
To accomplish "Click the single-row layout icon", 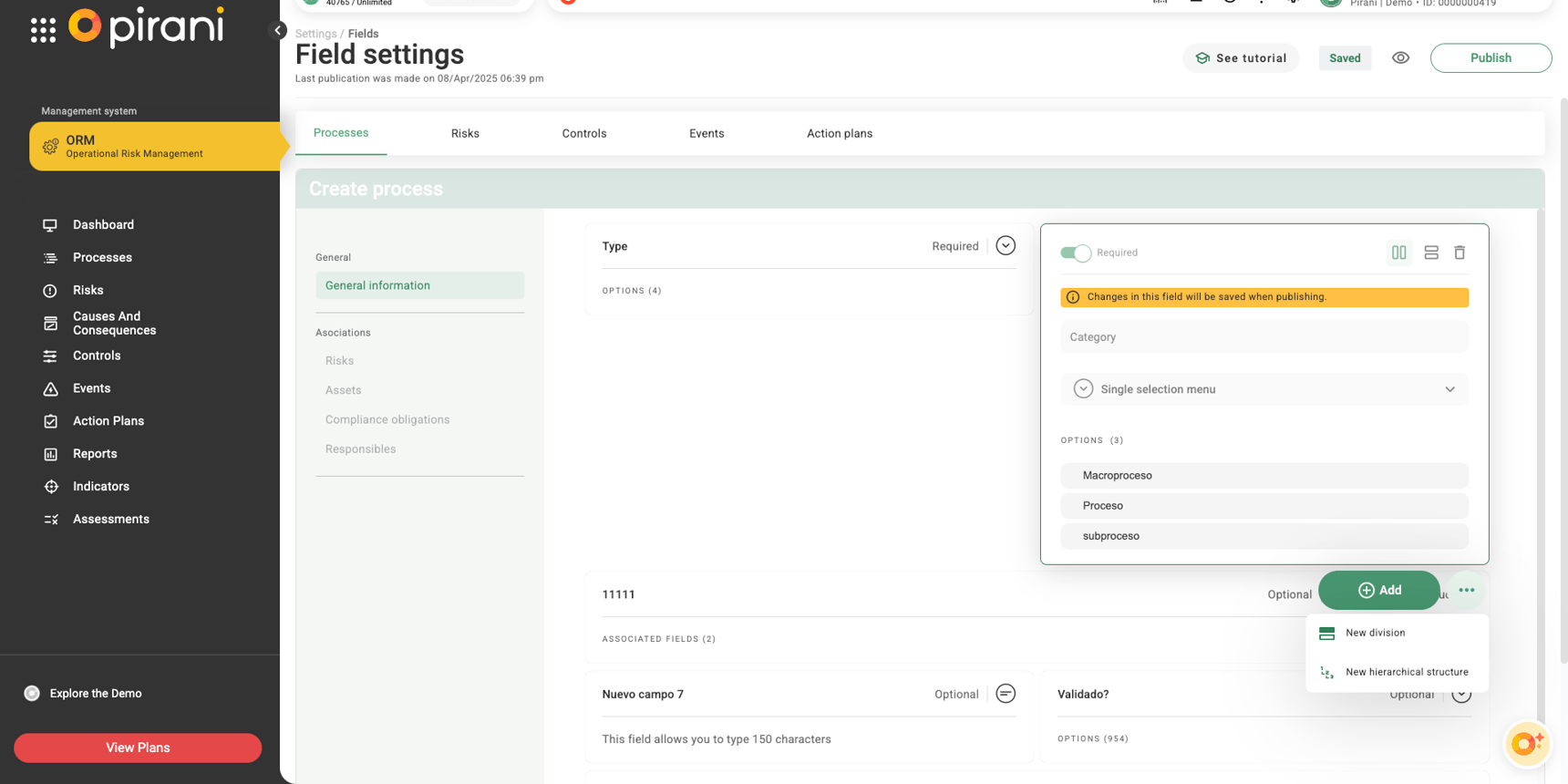I will (x=1430, y=253).
